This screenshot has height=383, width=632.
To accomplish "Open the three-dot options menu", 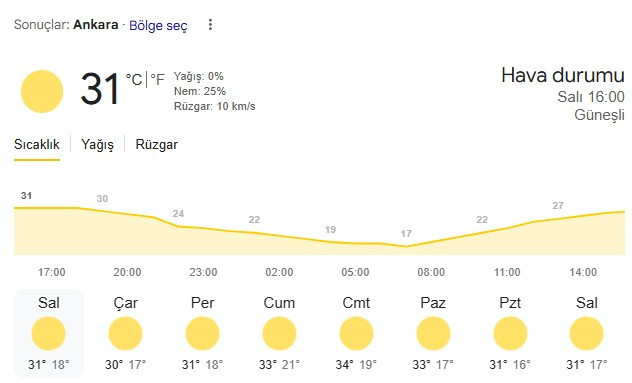I will point(210,25).
